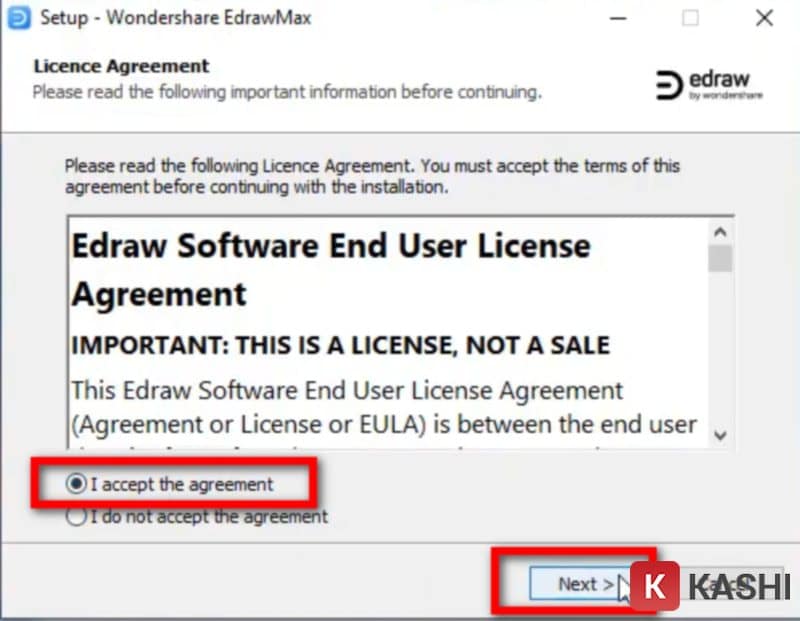800x621 pixels.
Task: Click inside the license agreement body paragraph
Action: pyautogui.click(x=384, y=408)
